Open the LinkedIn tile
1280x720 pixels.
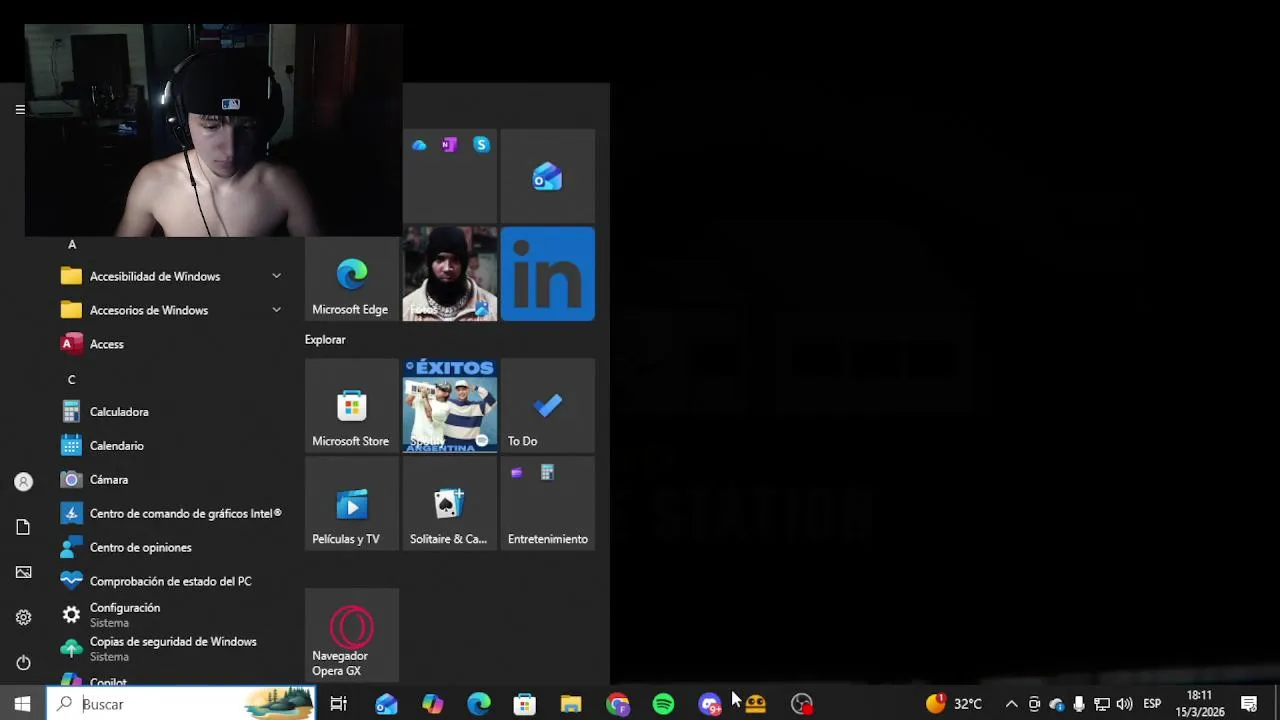[548, 275]
